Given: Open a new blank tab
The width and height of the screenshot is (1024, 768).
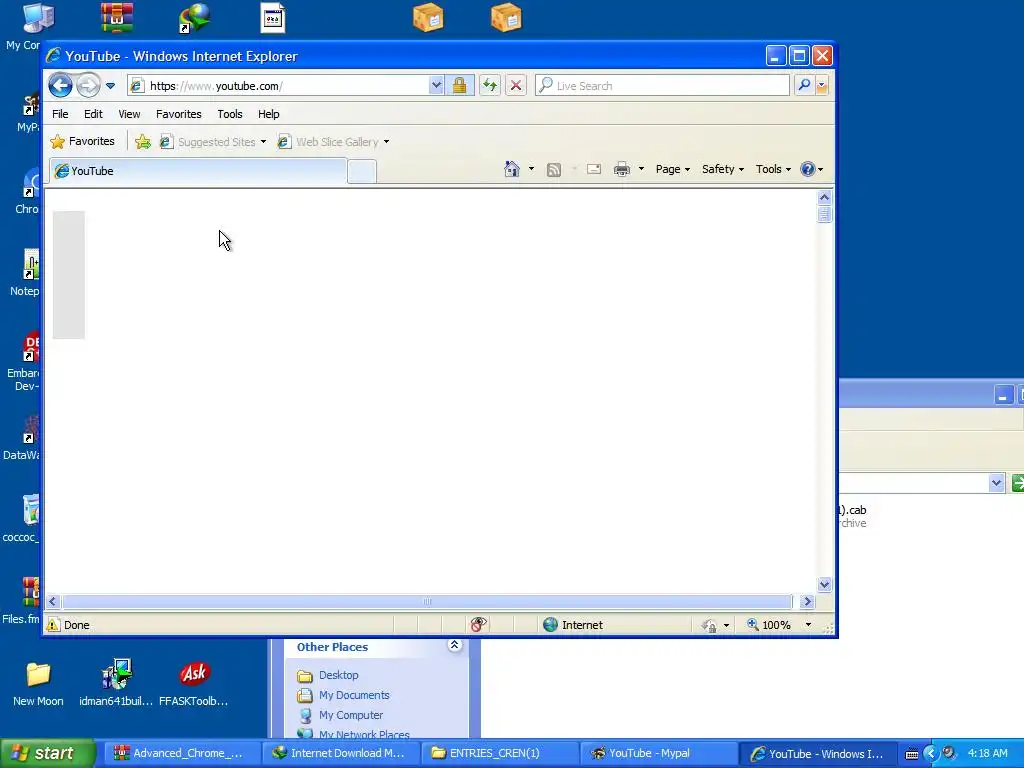Looking at the screenshot, I should point(362,171).
